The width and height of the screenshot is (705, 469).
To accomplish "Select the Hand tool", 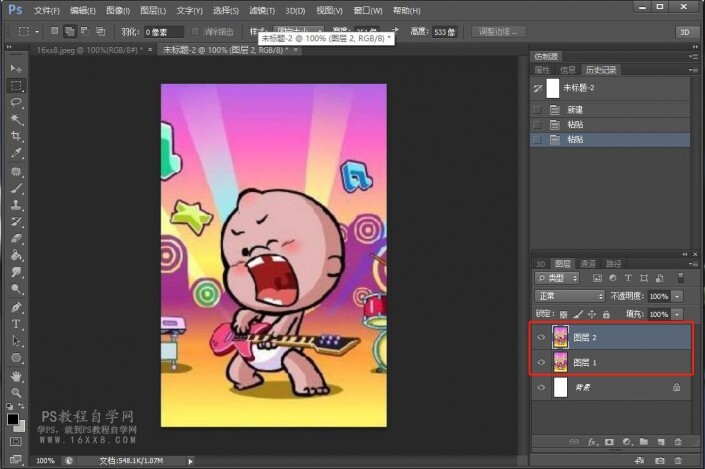I will [x=17, y=375].
